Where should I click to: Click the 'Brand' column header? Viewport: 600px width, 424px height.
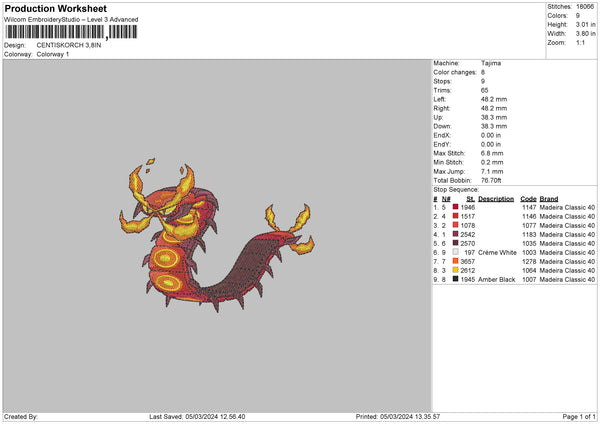point(549,199)
